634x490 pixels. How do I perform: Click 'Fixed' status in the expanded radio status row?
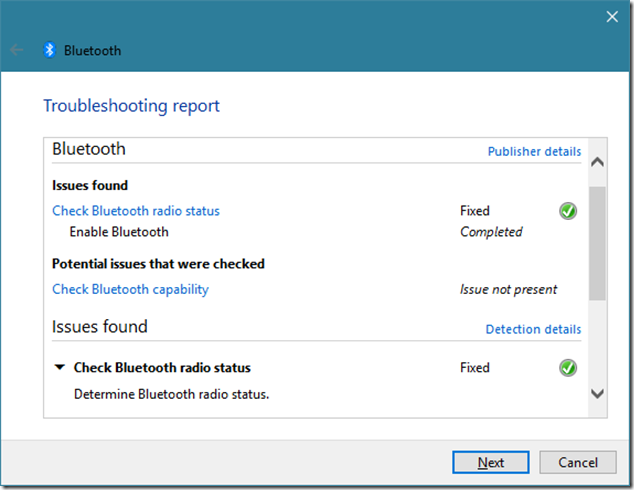coord(475,368)
